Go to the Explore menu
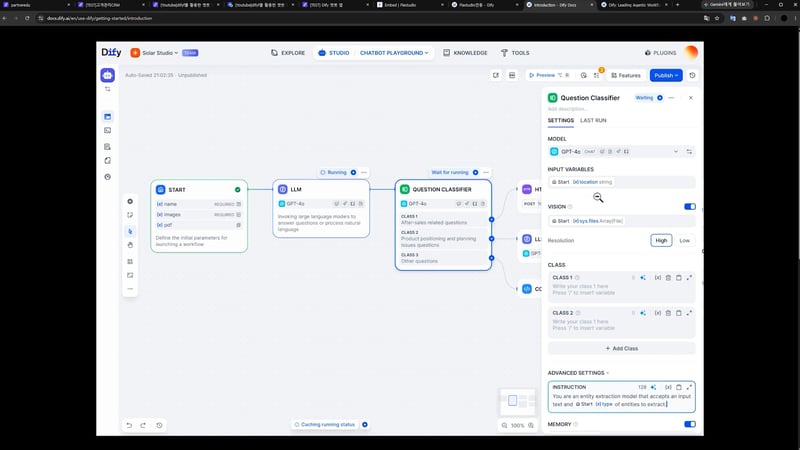This screenshot has height=450, width=800. tap(288, 53)
